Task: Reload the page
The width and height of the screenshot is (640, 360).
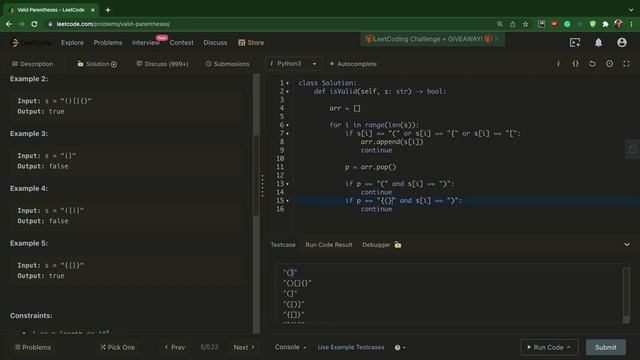Action: coord(34,24)
